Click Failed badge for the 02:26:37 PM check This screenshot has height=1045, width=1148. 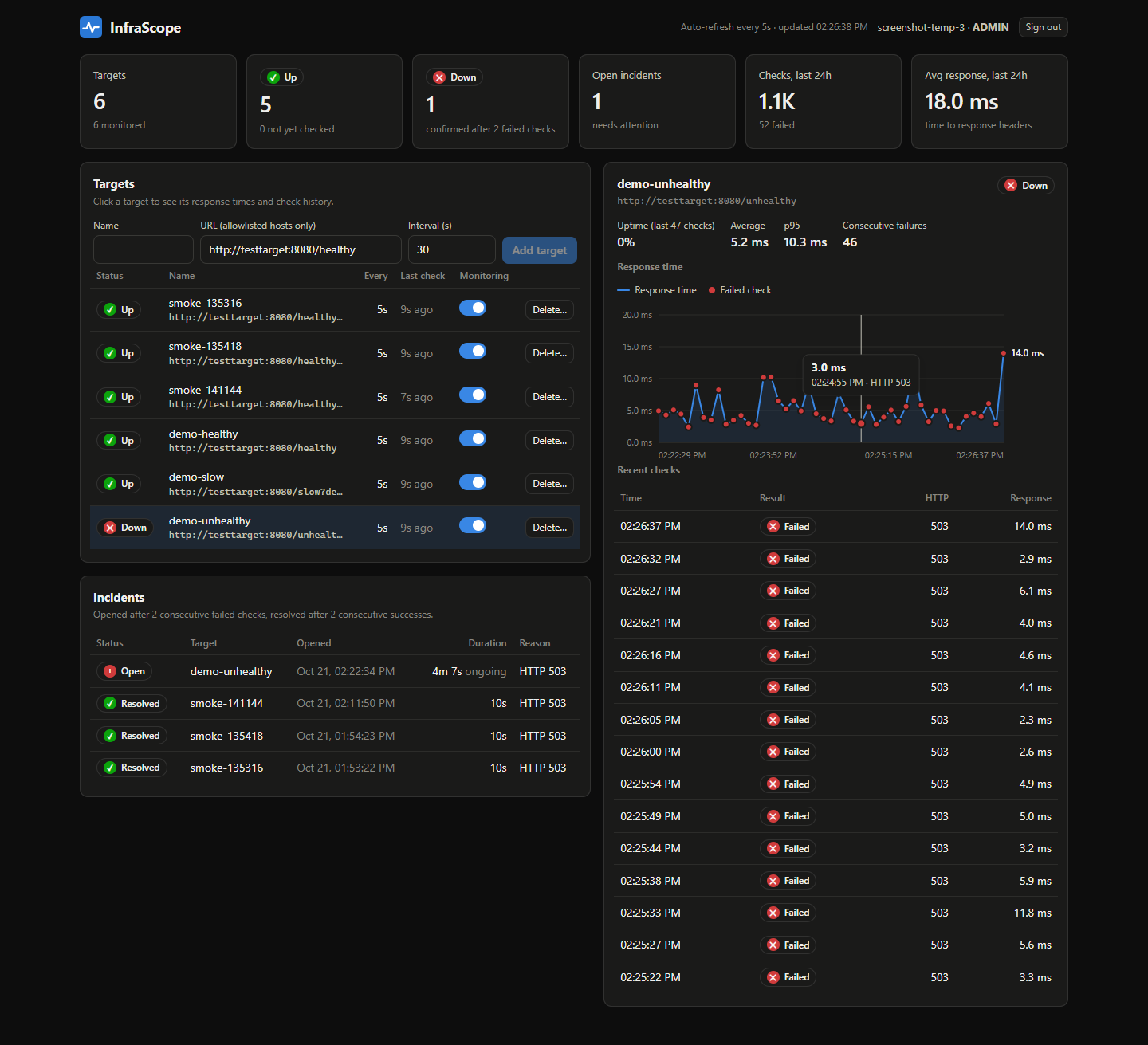(788, 527)
